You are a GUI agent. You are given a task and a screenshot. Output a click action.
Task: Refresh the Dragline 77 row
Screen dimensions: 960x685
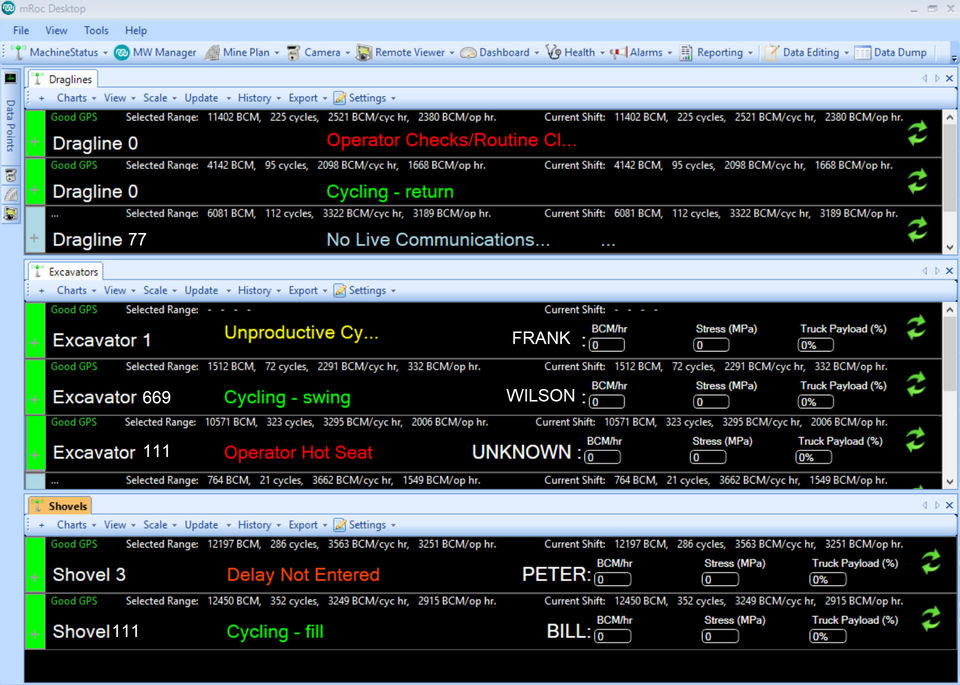[x=917, y=230]
